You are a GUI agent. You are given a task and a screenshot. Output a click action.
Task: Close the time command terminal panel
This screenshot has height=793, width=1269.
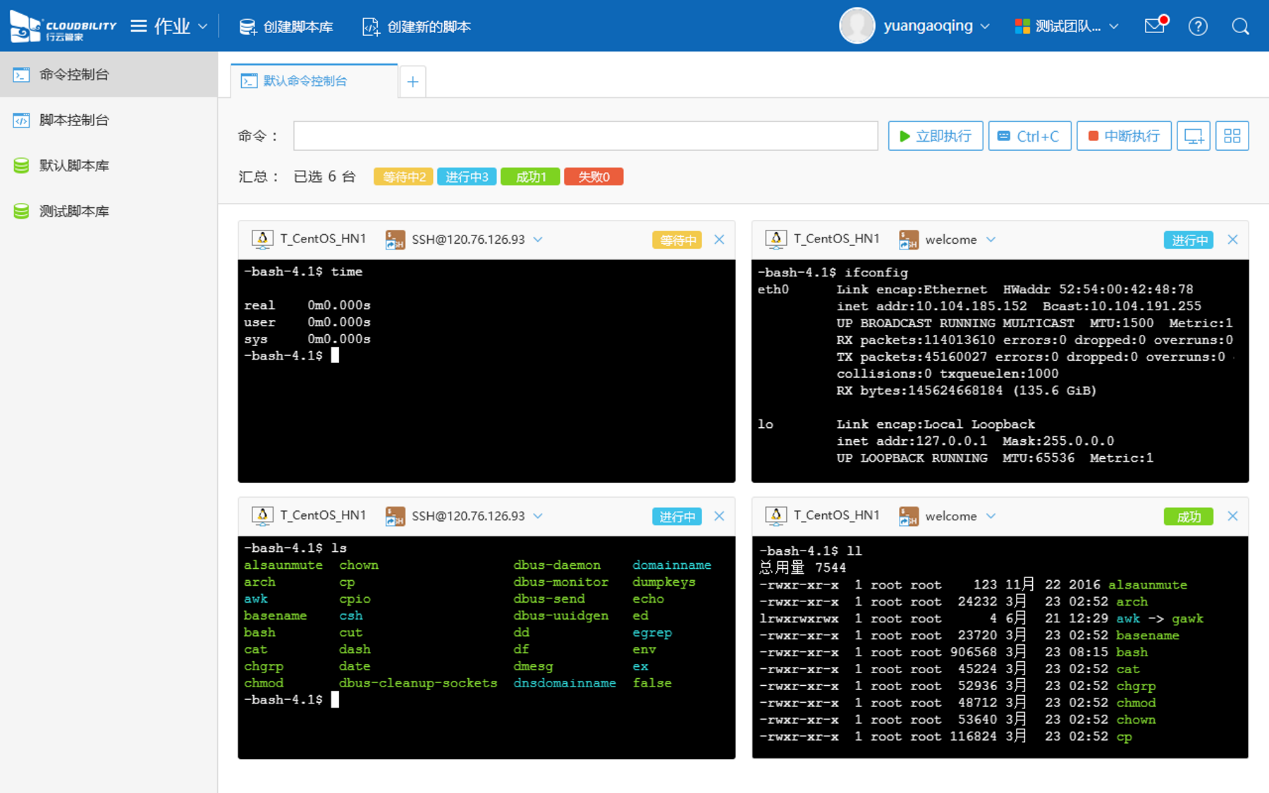(x=719, y=240)
